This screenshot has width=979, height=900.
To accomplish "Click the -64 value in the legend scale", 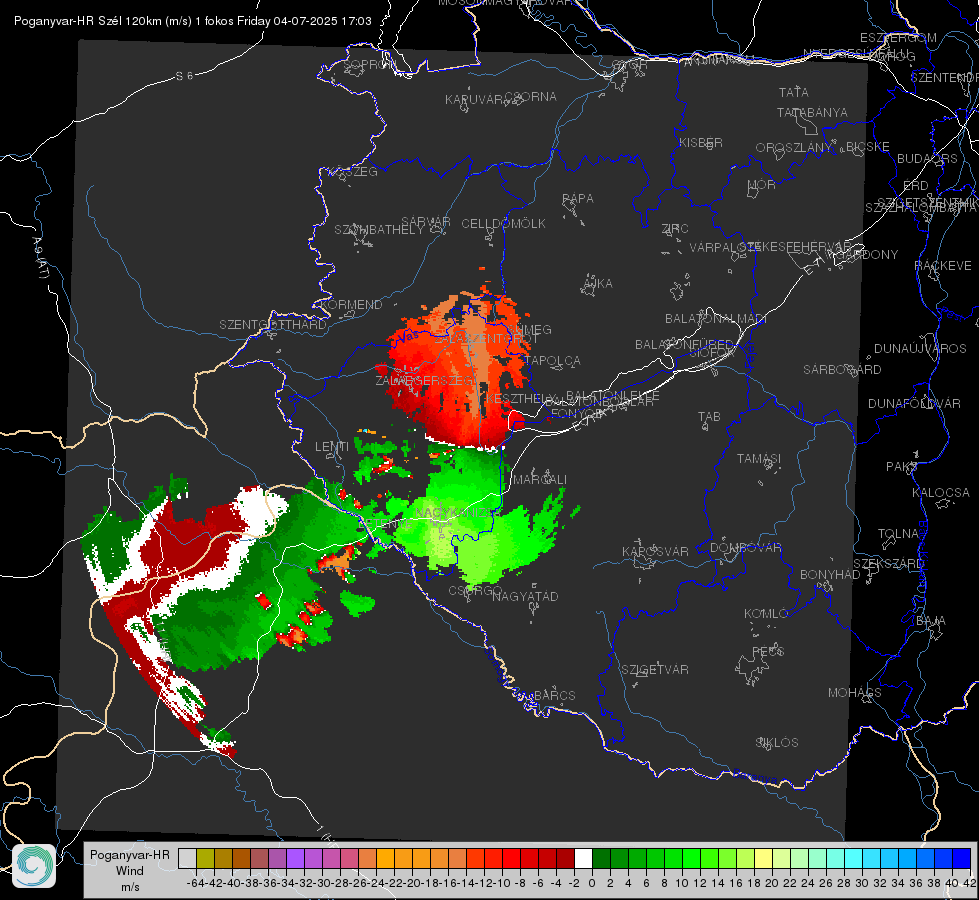I will point(195,883).
